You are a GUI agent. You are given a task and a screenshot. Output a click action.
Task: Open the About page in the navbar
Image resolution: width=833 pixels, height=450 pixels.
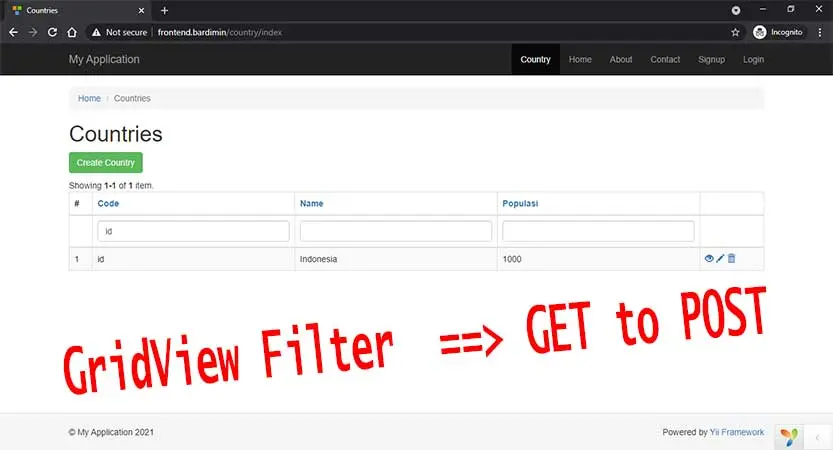point(621,59)
